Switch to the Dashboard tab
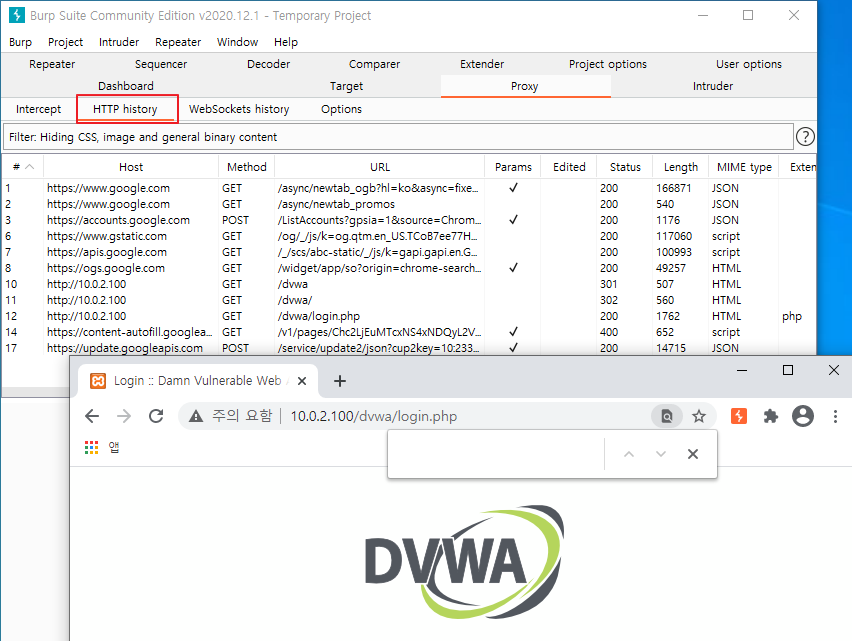Screen dimensions: 852x641 click(126, 86)
